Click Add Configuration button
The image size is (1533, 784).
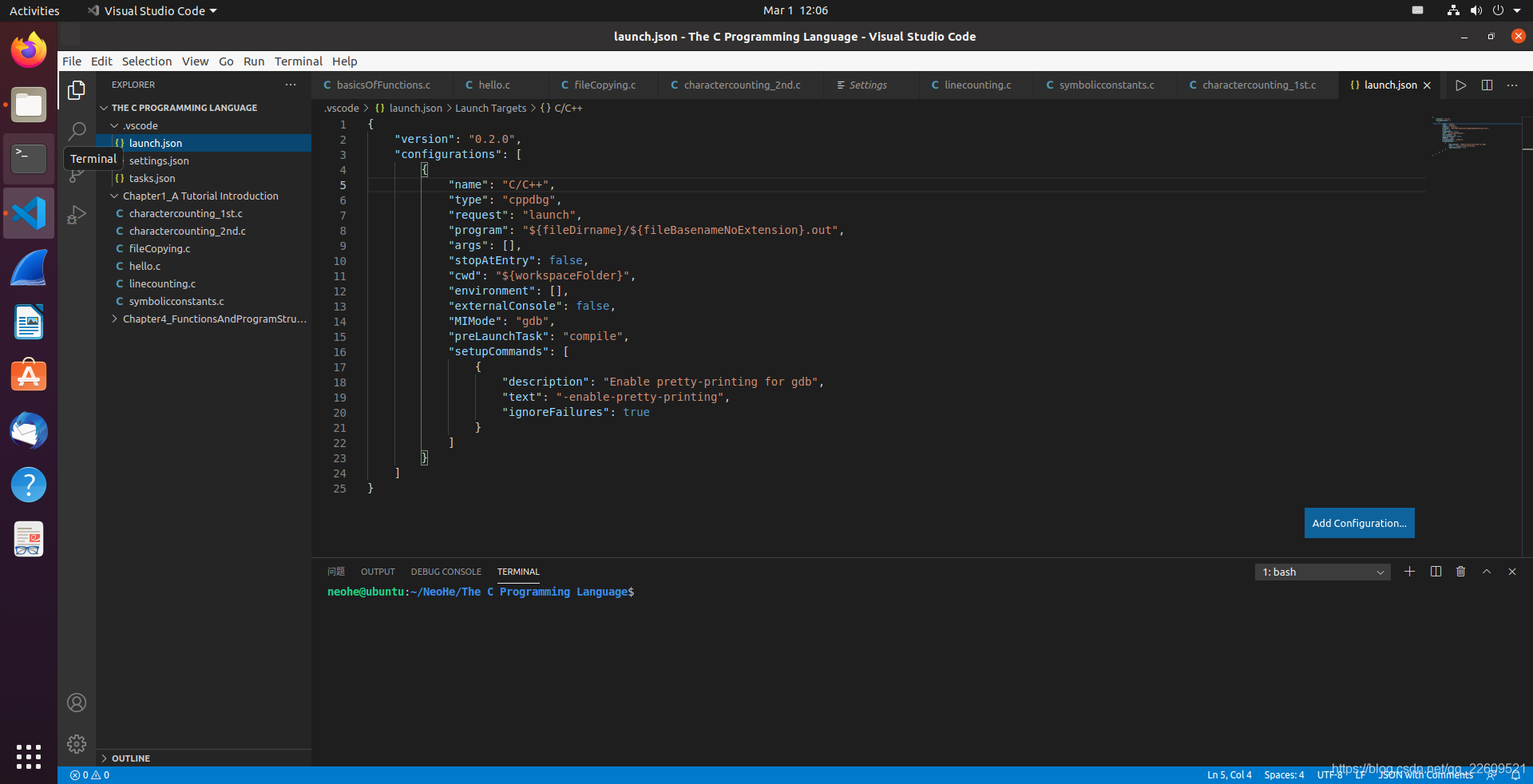pyautogui.click(x=1359, y=523)
